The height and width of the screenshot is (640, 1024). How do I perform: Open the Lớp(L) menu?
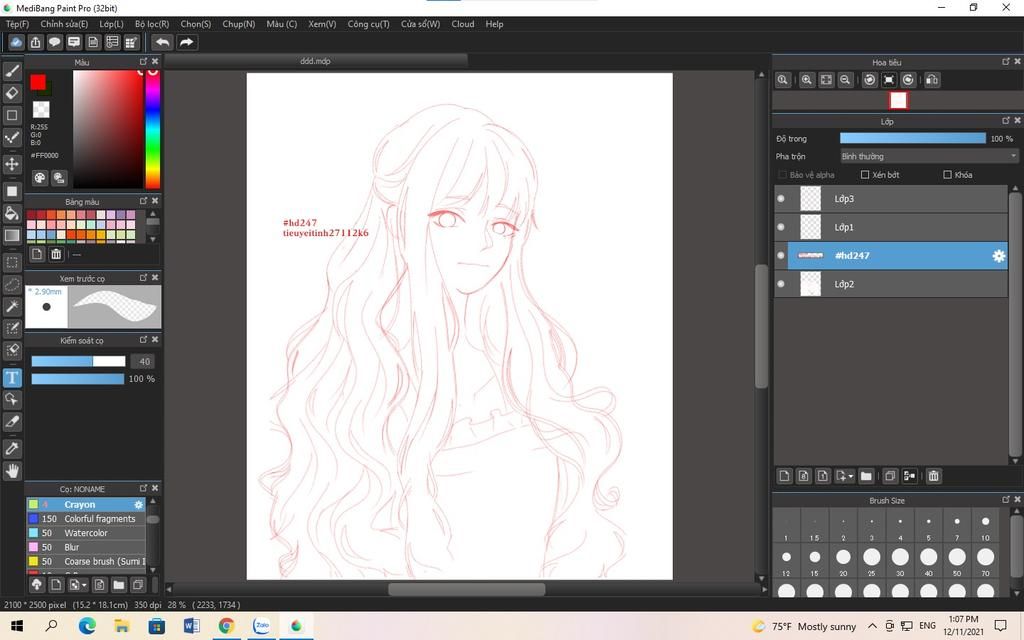click(111, 24)
